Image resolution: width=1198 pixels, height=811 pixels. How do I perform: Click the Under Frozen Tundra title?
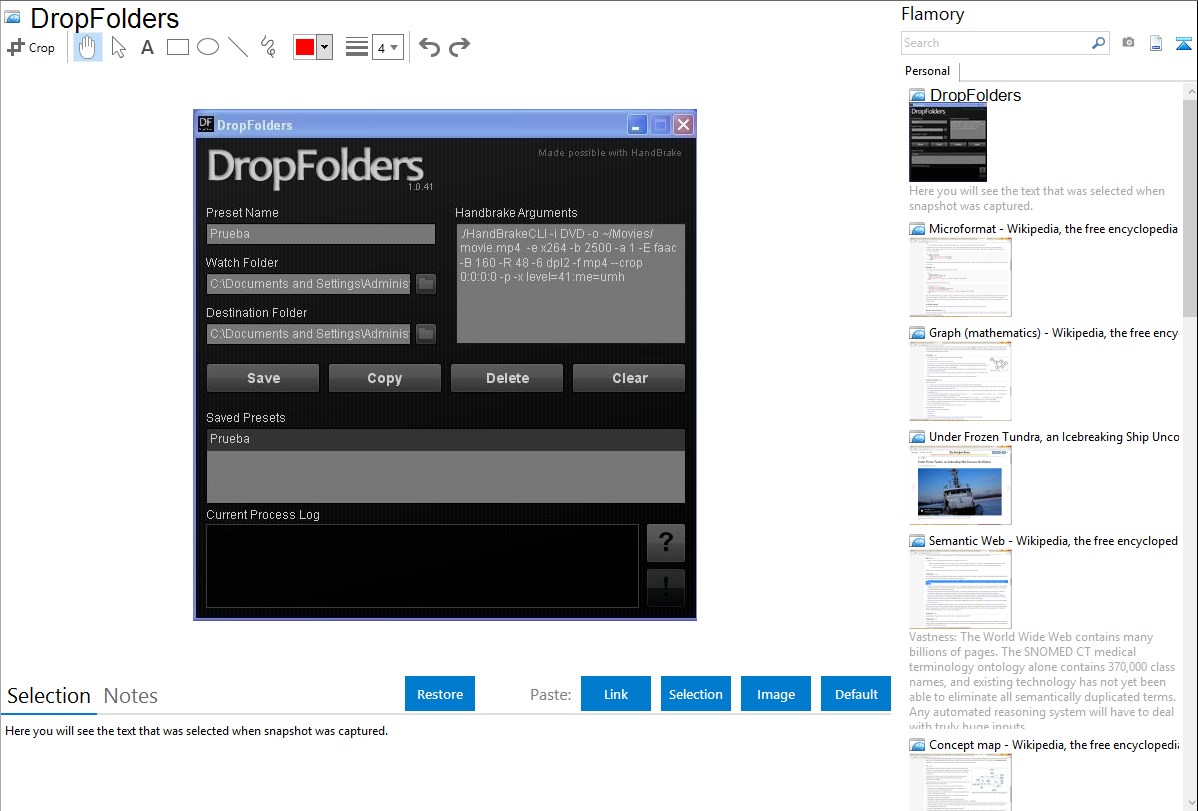1054,437
